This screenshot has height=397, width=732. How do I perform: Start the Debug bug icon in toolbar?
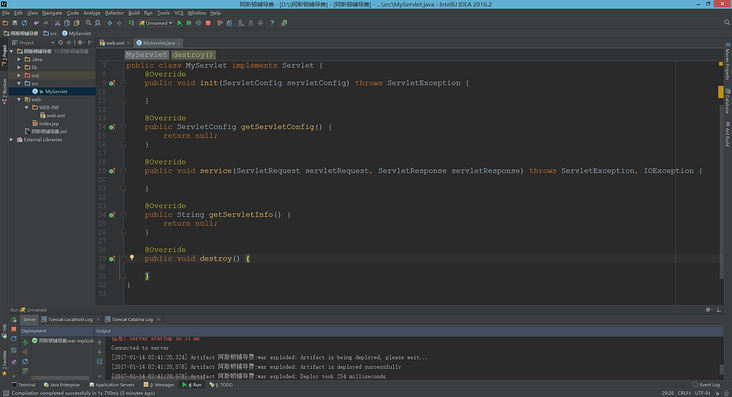click(189, 23)
